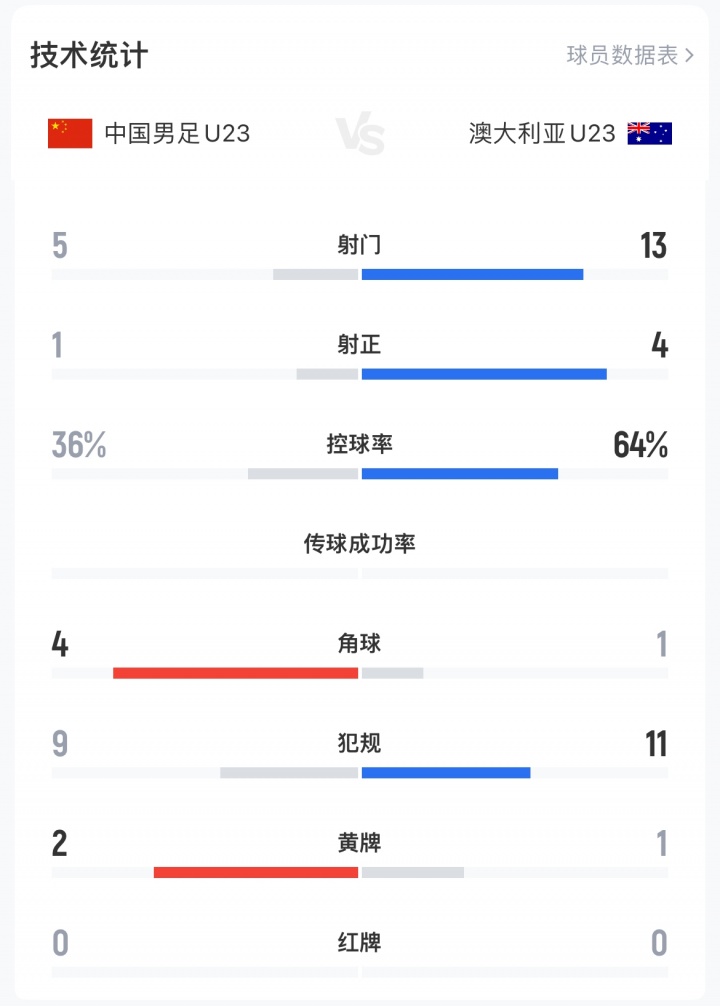Click the blue 控球率 possession bar
The width and height of the screenshot is (720, 1006).
460,473
